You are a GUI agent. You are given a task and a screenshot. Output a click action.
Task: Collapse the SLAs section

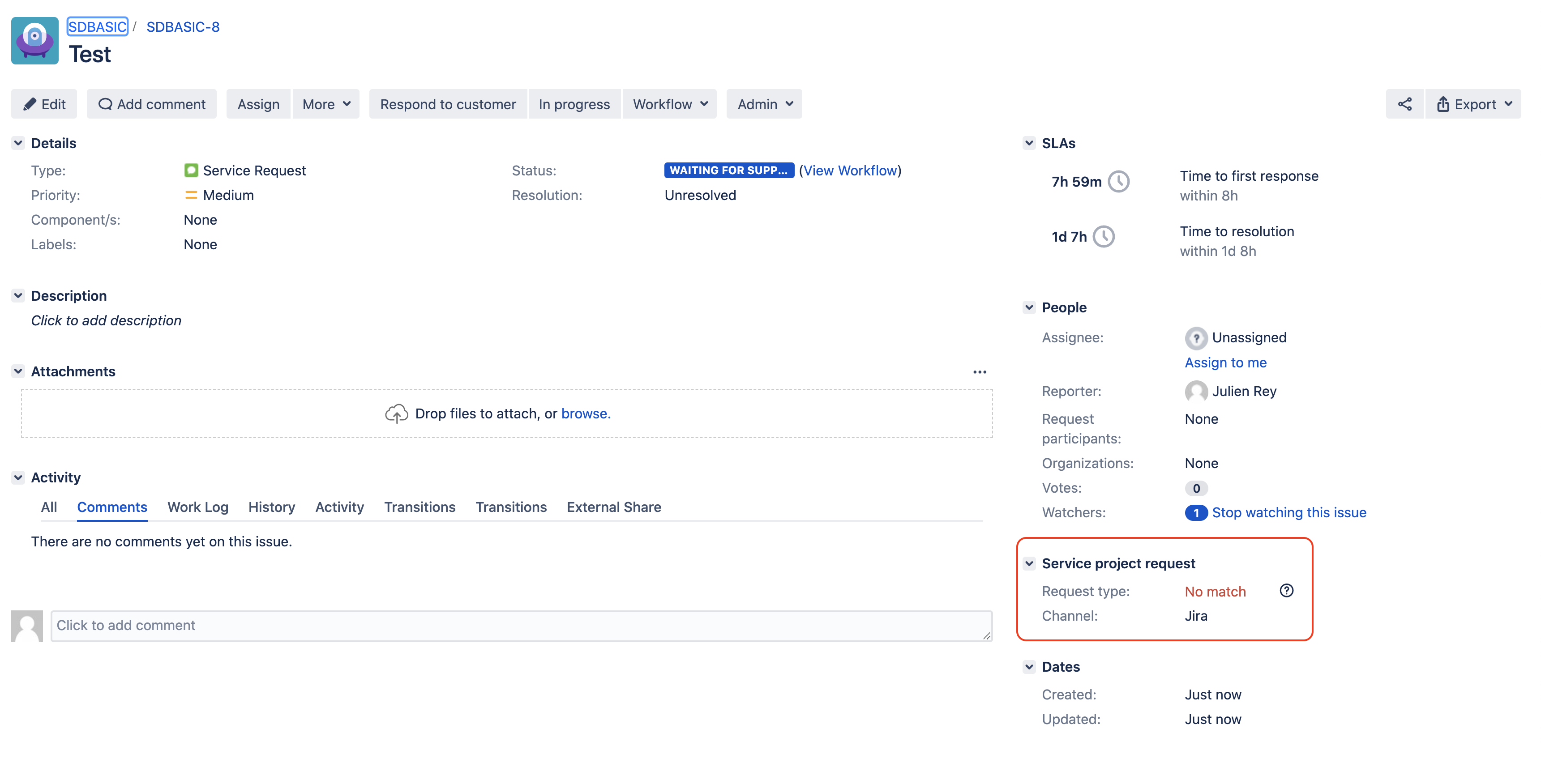[x=1029, y=143]
